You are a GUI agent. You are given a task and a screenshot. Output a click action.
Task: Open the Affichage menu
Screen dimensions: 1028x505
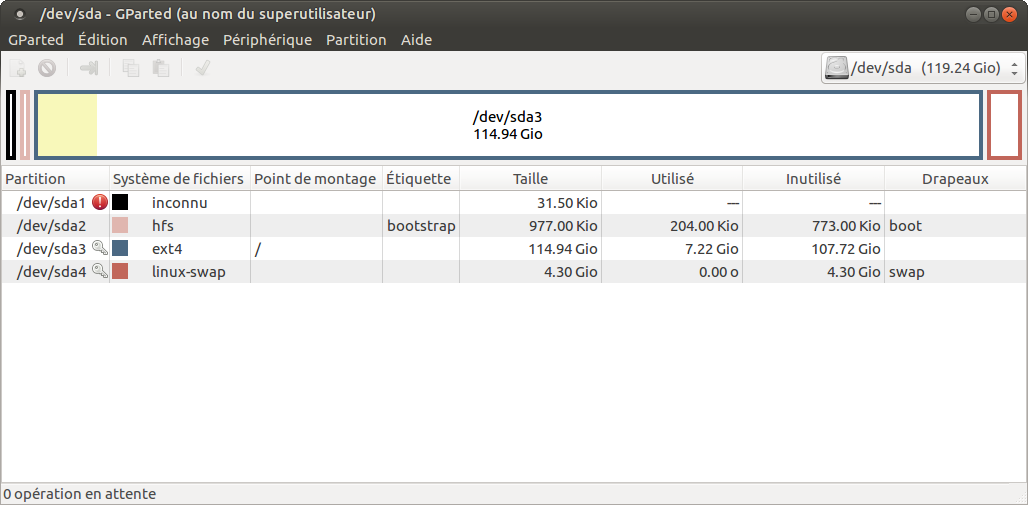[175, 40]
